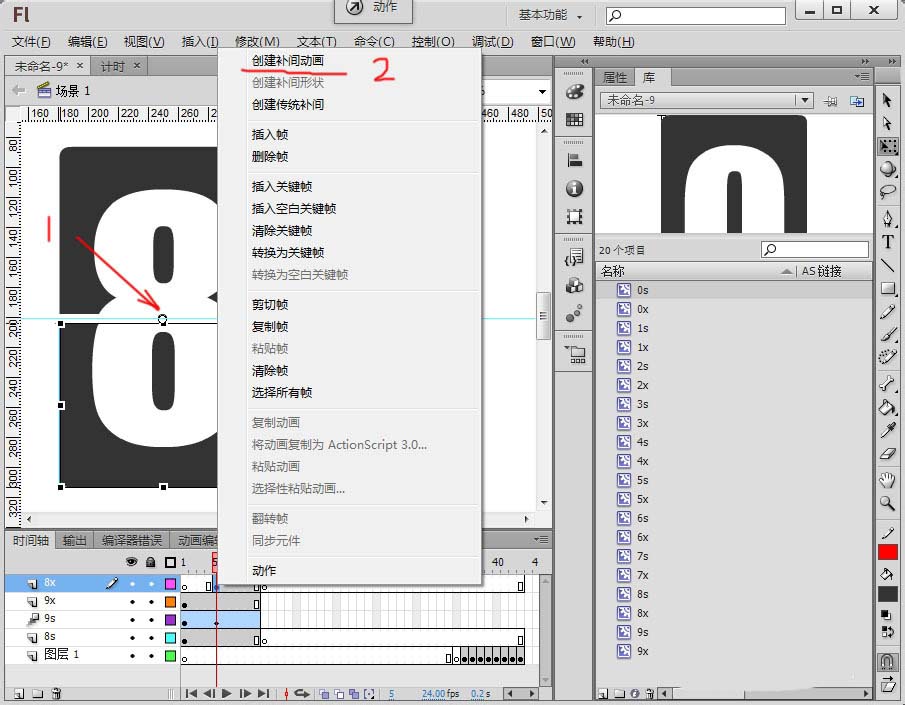Select the Pen tool

point(888,218)
